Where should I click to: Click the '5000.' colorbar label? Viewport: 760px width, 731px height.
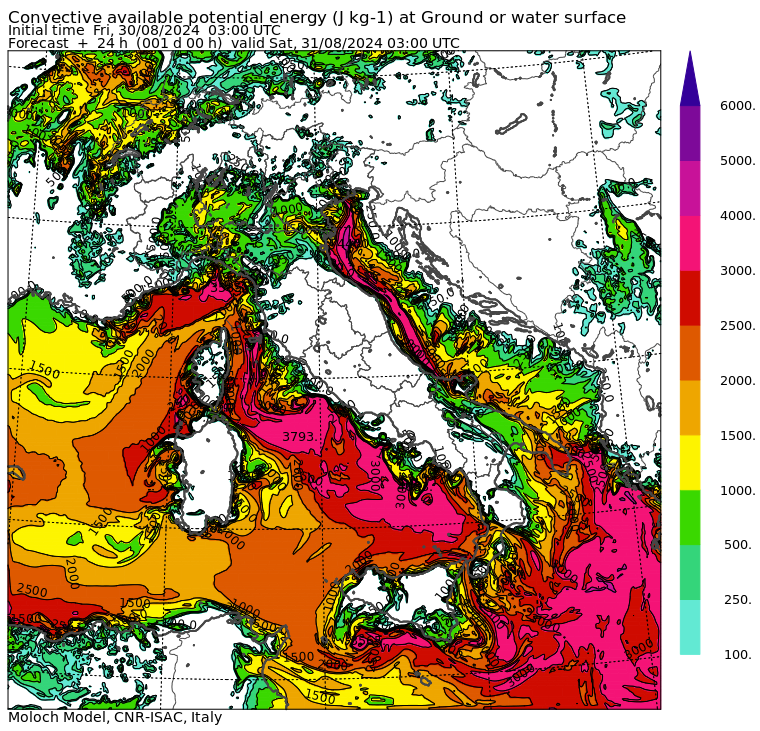(x=737, y=160)
